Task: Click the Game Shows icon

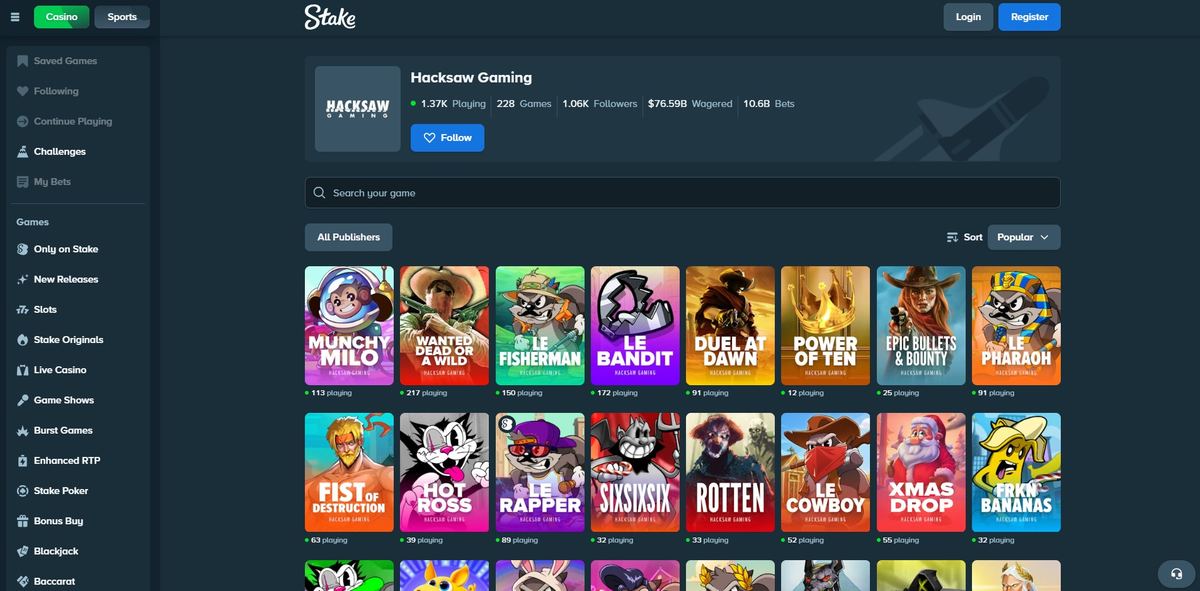Action: pos(23,400)
